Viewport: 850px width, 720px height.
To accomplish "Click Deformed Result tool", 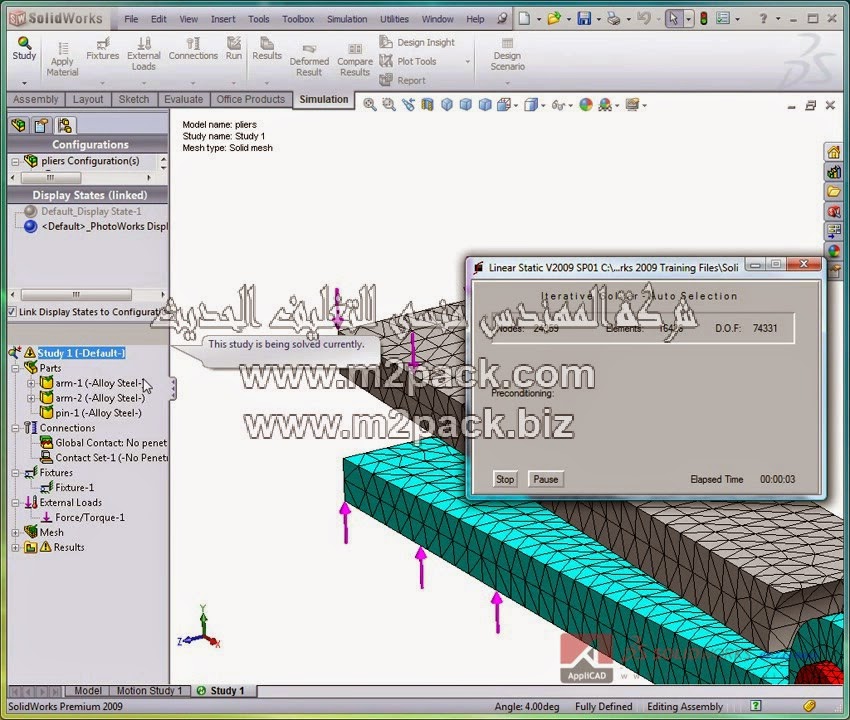I will point(309,60).
